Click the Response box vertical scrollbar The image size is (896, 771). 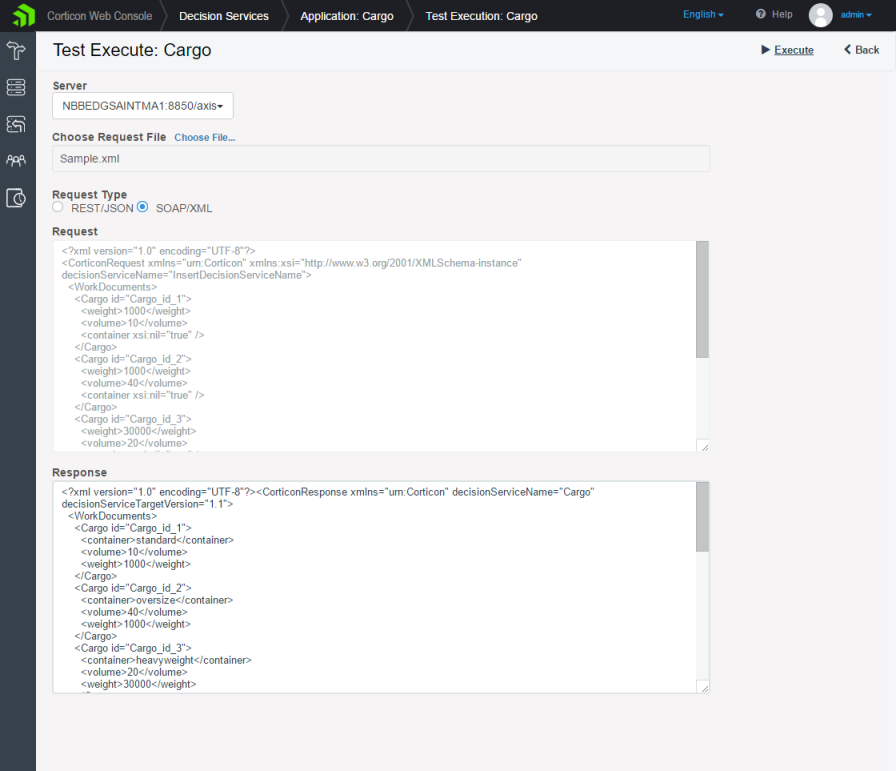pyautogui.click(x=702, y=517)
